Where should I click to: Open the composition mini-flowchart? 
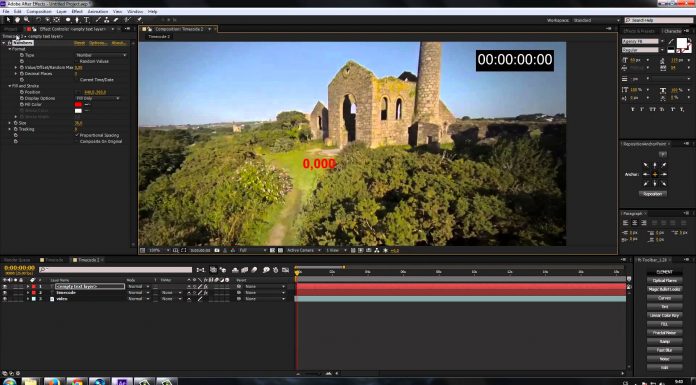(201, 270)
